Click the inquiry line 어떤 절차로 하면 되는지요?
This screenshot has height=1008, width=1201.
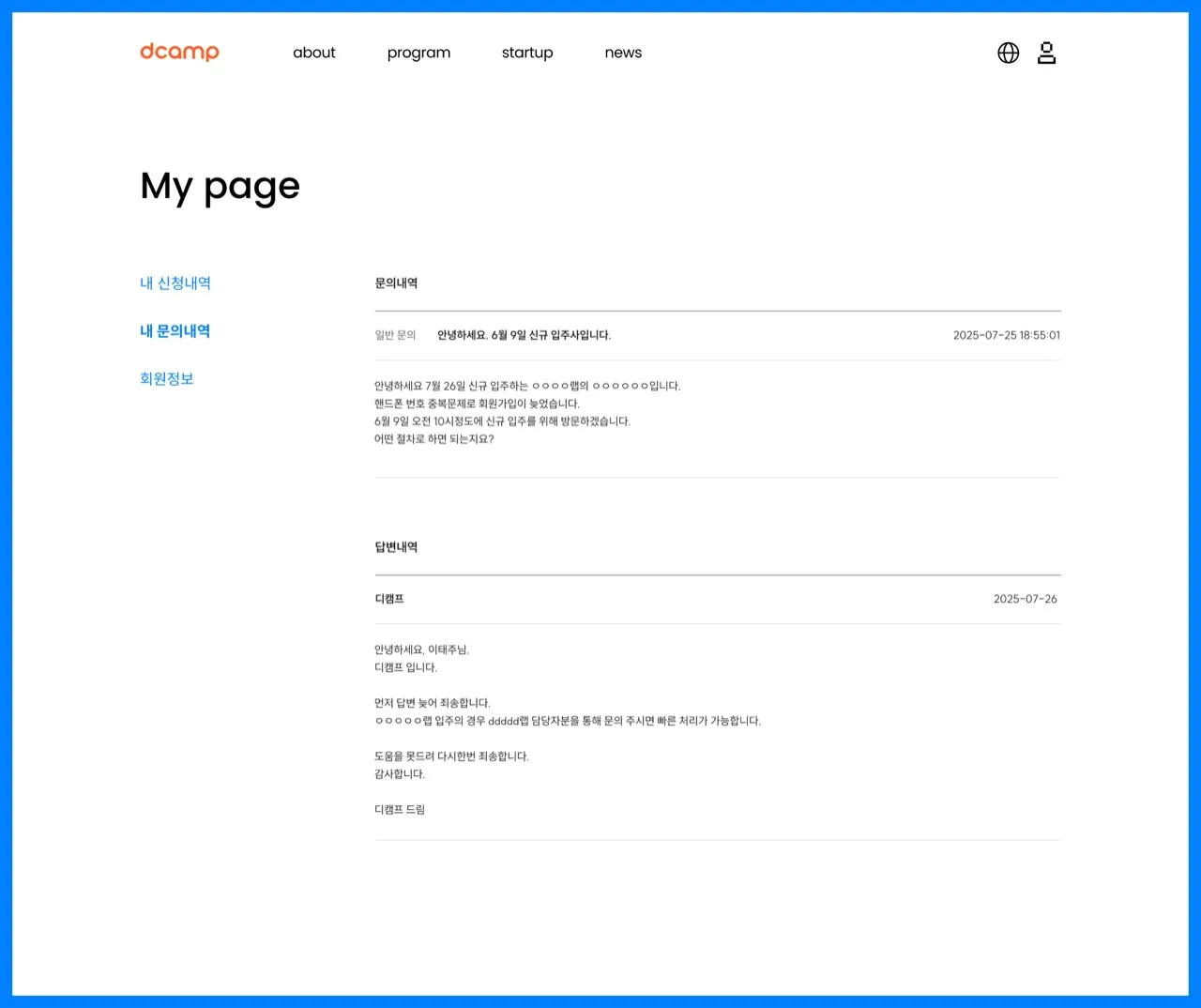(x=433, y=439)
